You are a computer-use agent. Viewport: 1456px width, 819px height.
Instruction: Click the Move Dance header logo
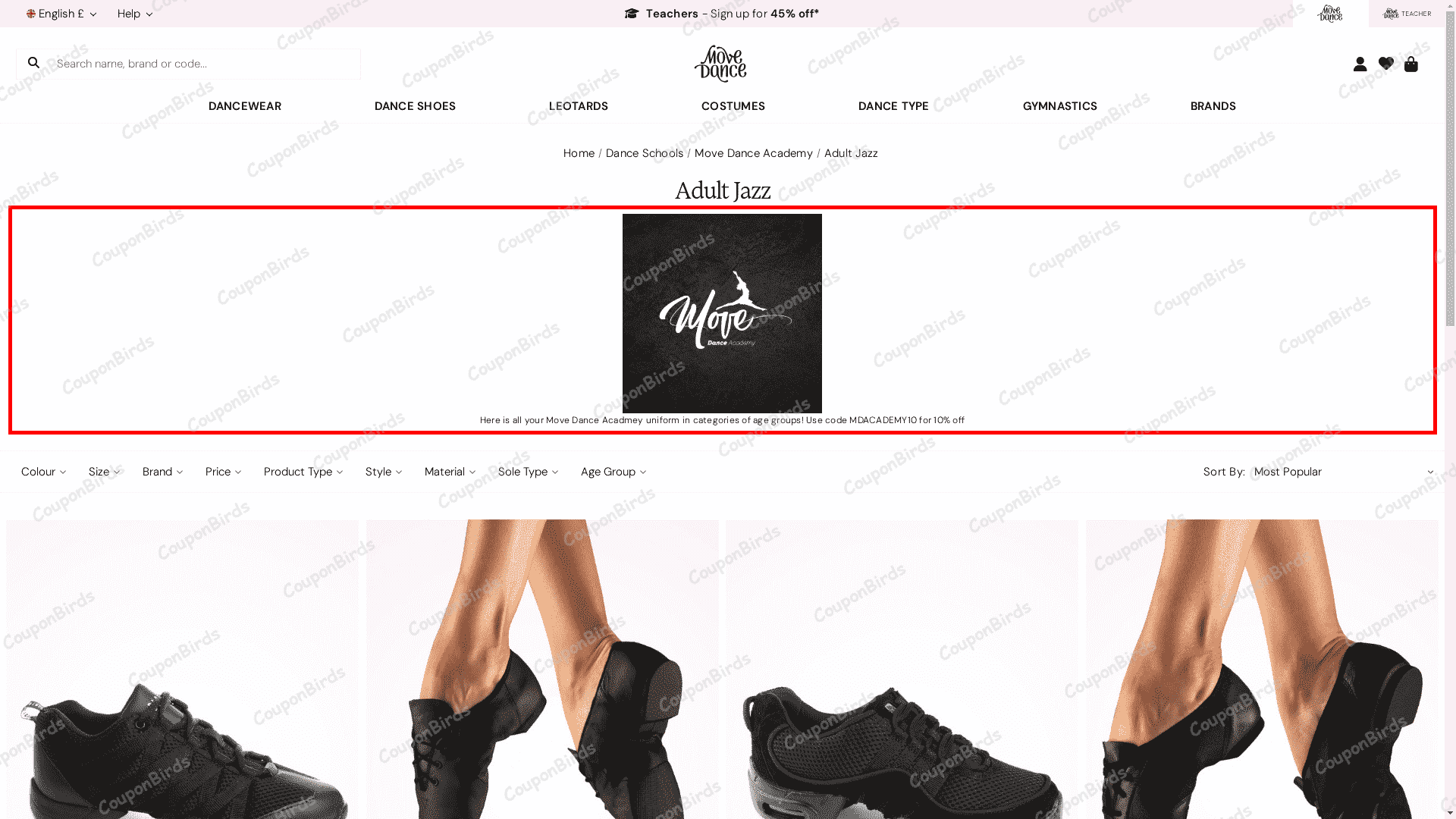pos(720,64)
